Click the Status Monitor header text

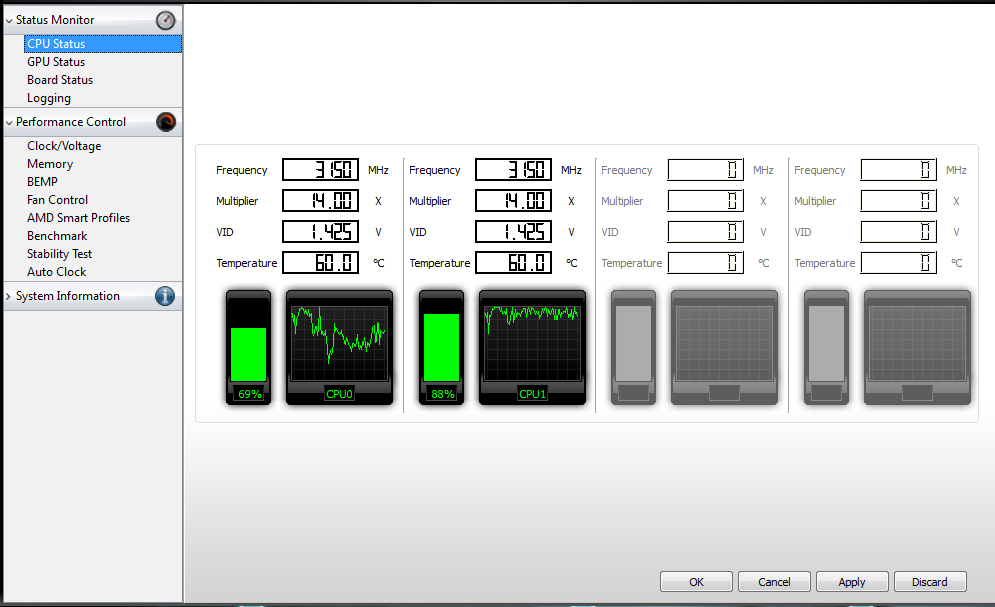pyautogui.click(x=55, y=20)
